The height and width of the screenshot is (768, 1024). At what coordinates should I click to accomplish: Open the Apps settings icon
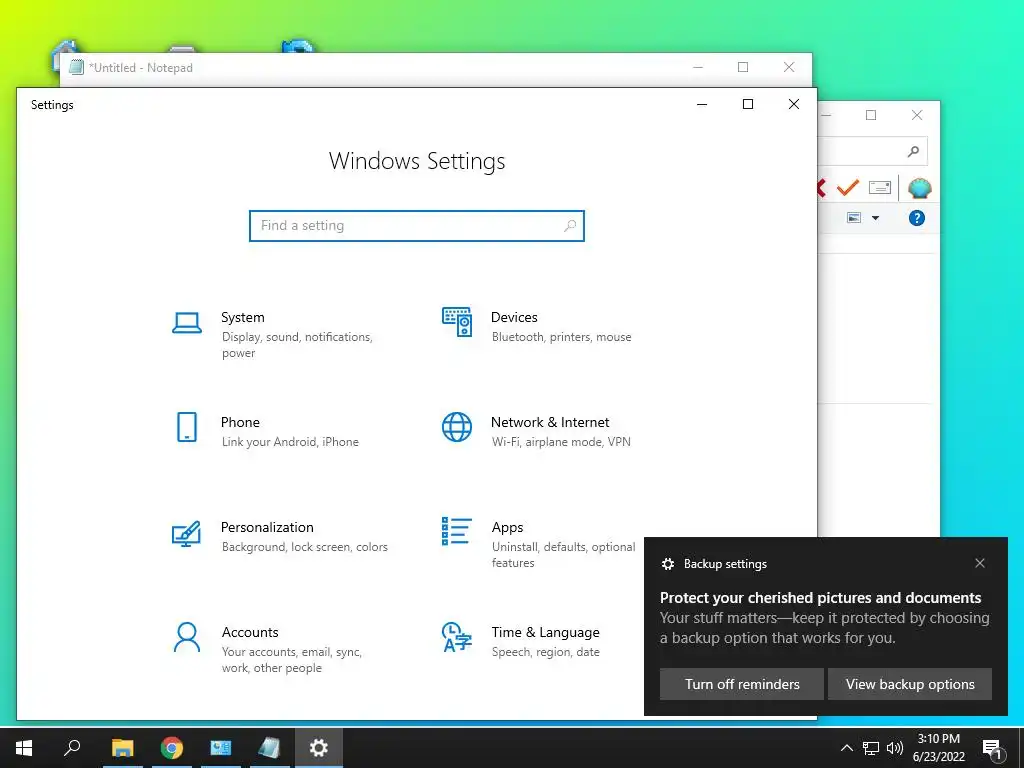tap(456, 531)
